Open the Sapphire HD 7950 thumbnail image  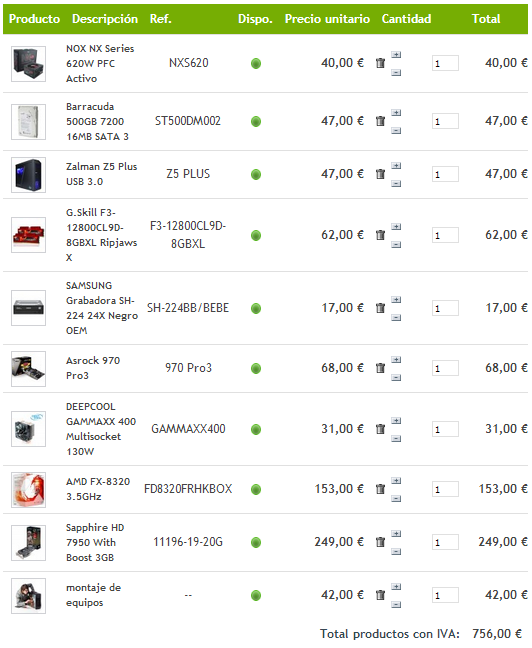coord(28,543)
